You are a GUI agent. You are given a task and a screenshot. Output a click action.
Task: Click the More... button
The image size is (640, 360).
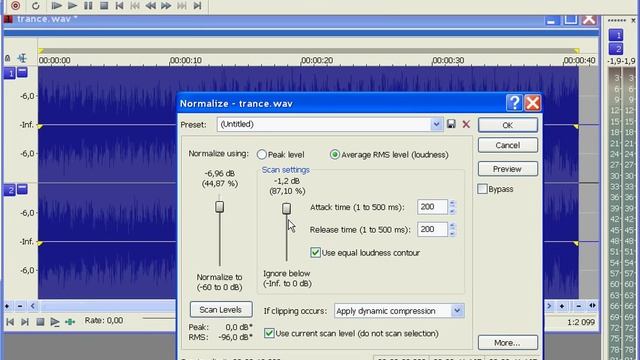click(508, 342)
